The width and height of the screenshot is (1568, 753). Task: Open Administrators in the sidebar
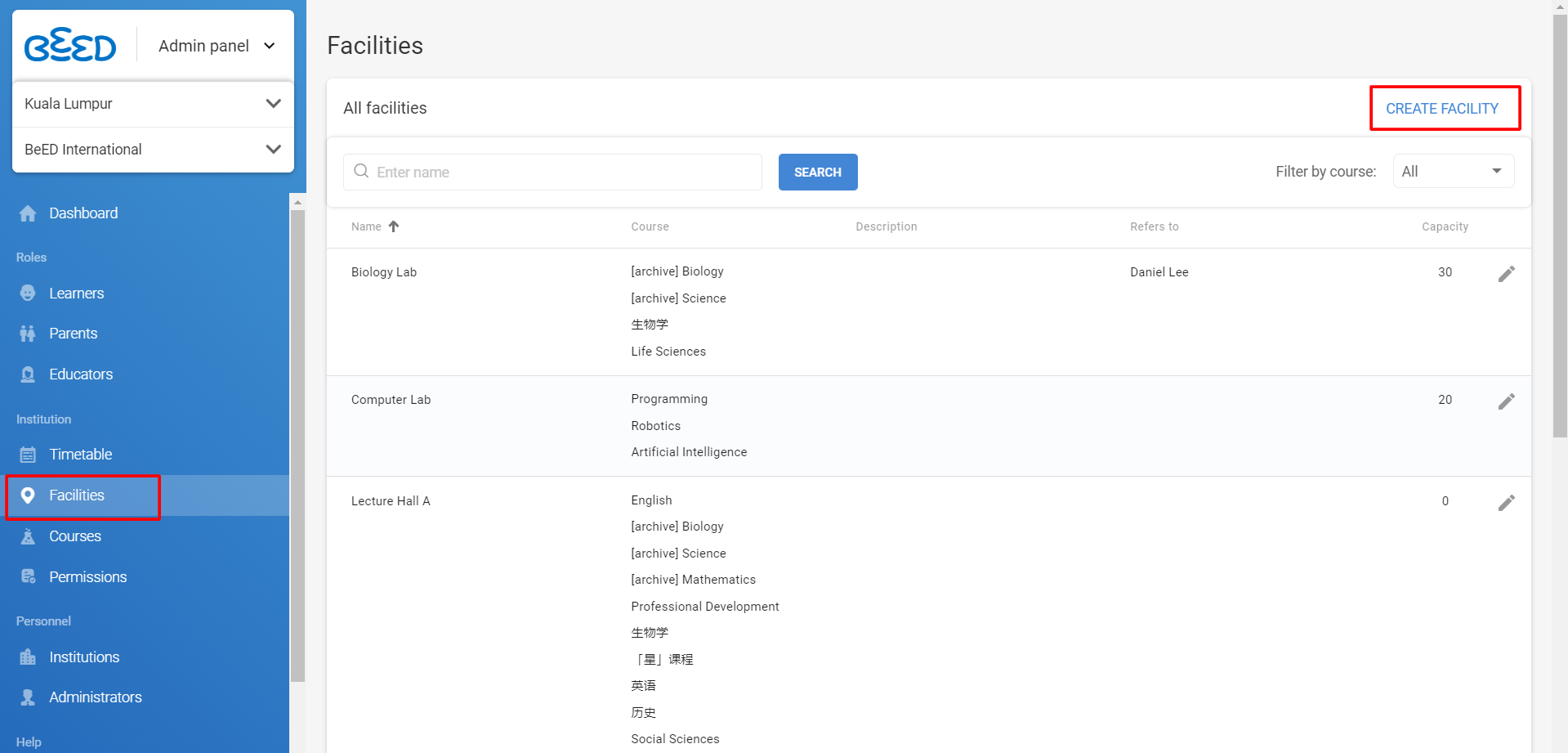coord(96,697)
